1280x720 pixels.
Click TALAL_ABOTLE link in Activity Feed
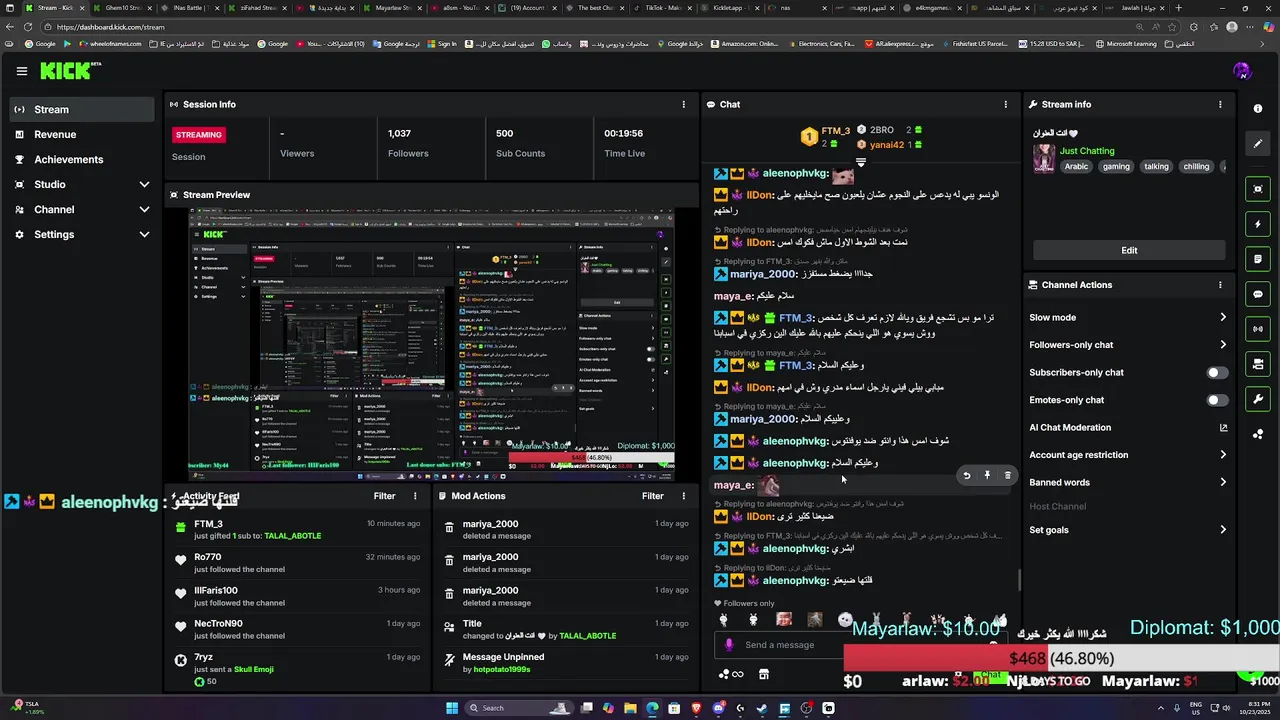(x=293, y=536)
